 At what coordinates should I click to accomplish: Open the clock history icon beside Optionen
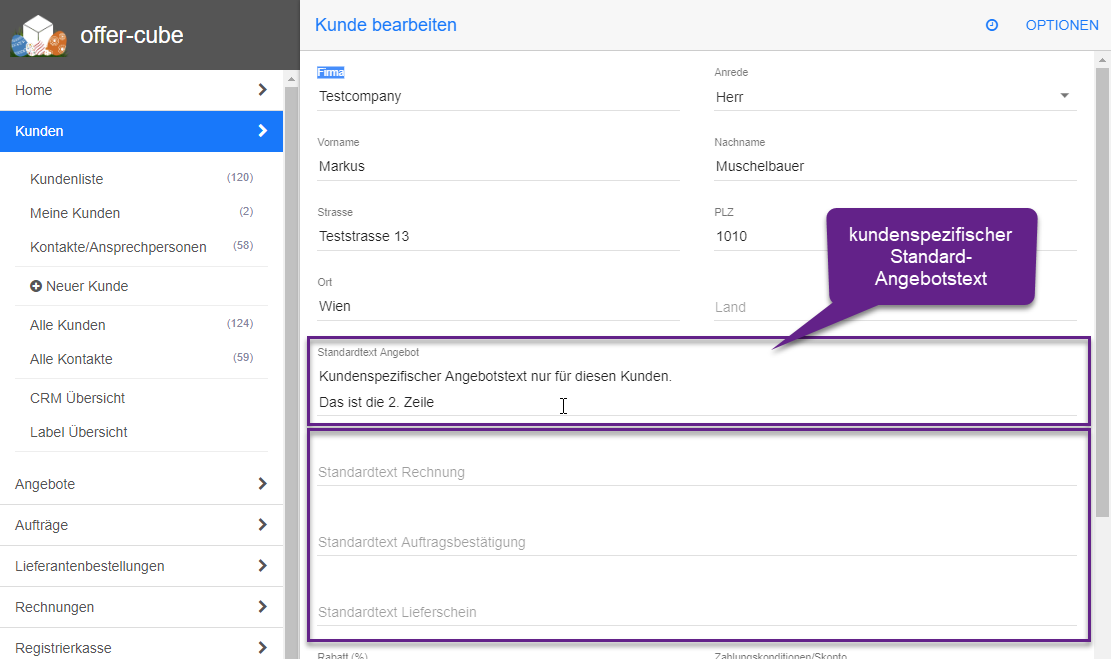992,26
